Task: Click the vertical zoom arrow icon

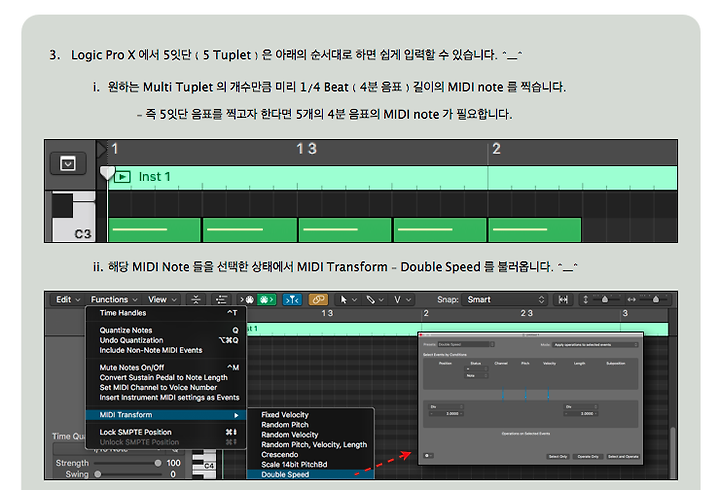Action: 585,299
